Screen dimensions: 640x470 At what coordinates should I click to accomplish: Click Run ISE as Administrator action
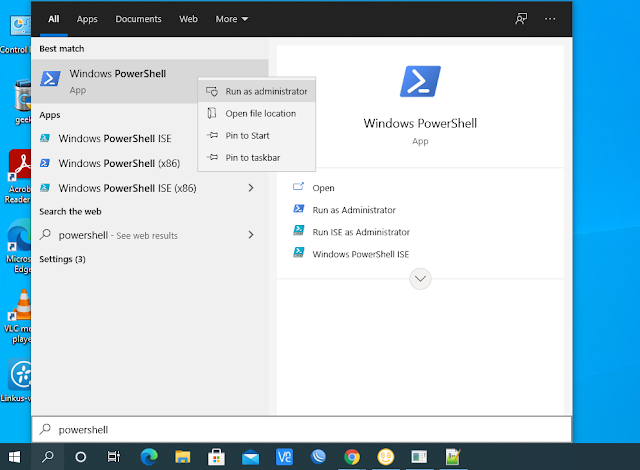[x=361, y=232]
